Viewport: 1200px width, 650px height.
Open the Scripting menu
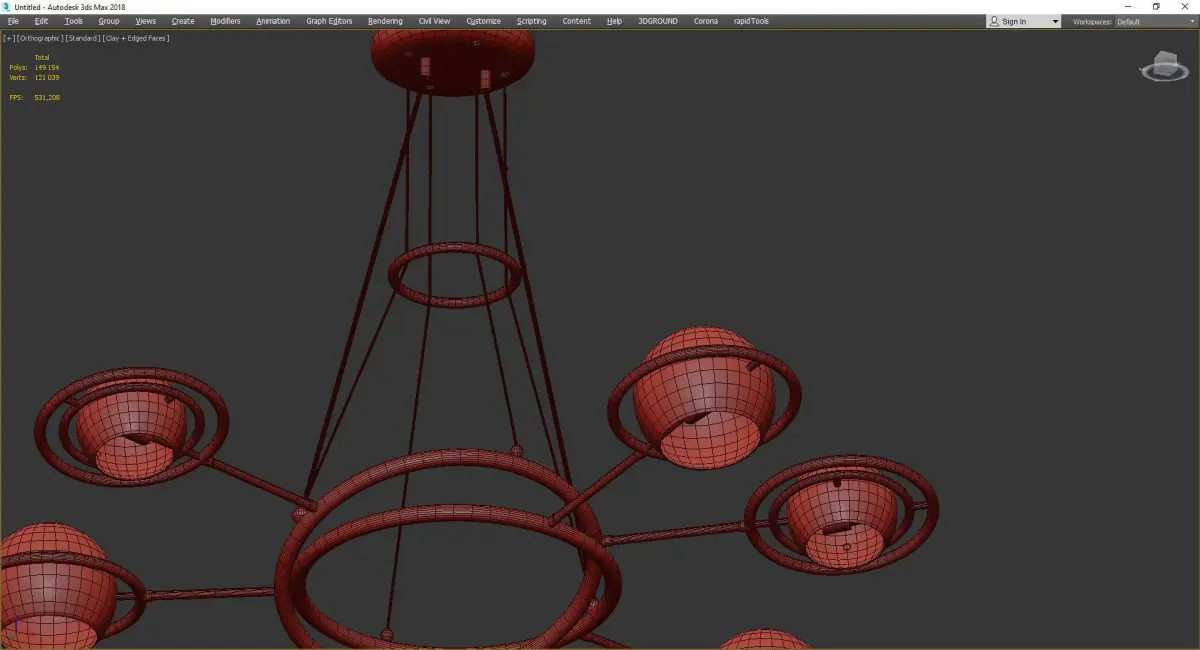point(532,21)
